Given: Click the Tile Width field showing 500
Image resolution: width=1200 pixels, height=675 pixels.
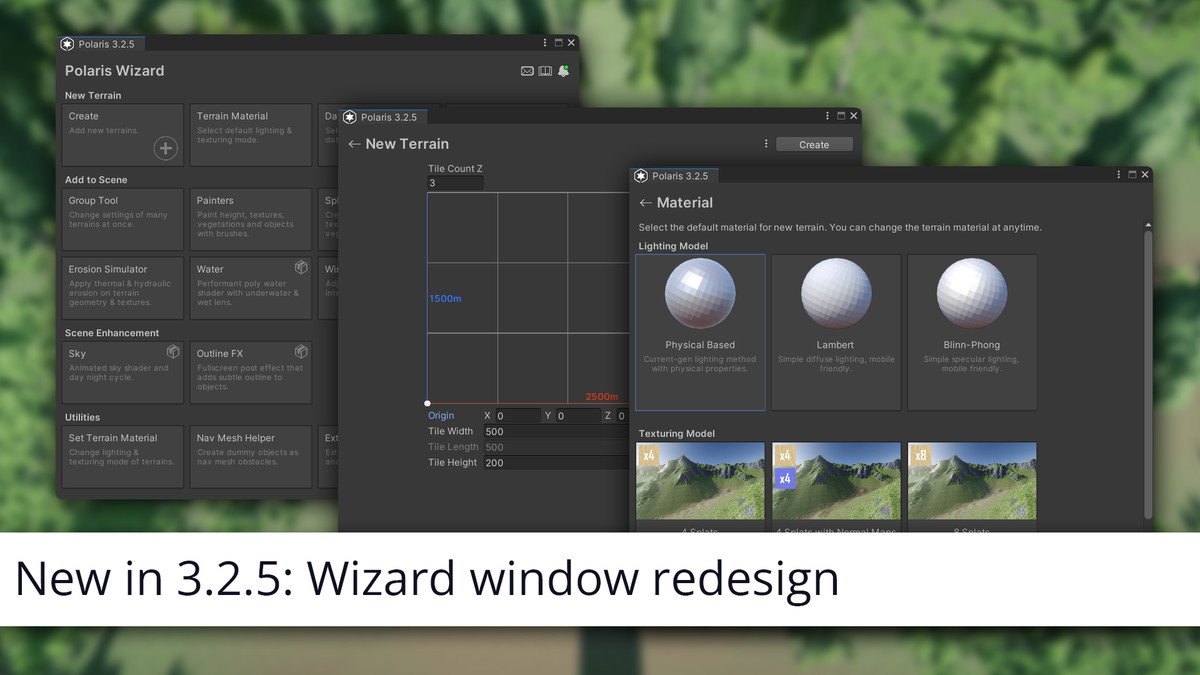Looking at the screenshot, I should point(558,432).
